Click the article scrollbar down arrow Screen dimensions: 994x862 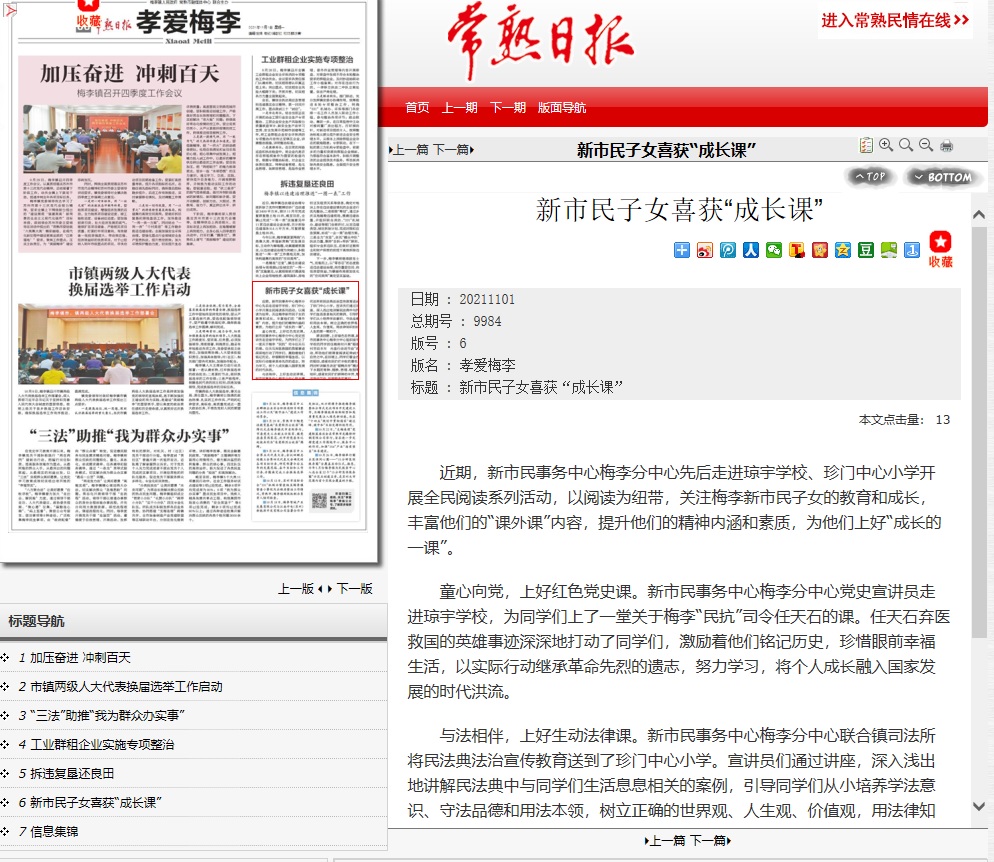[979, 807]
